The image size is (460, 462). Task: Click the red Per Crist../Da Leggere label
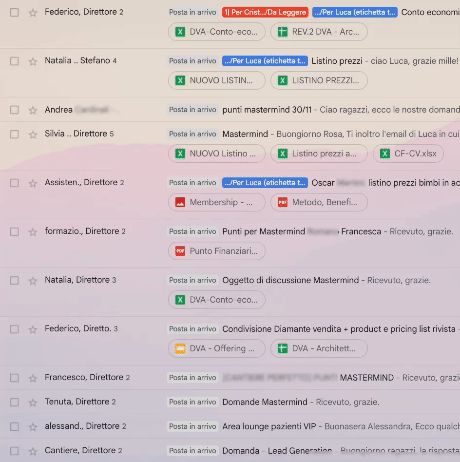pyautogui.click(x=265, y=13)
